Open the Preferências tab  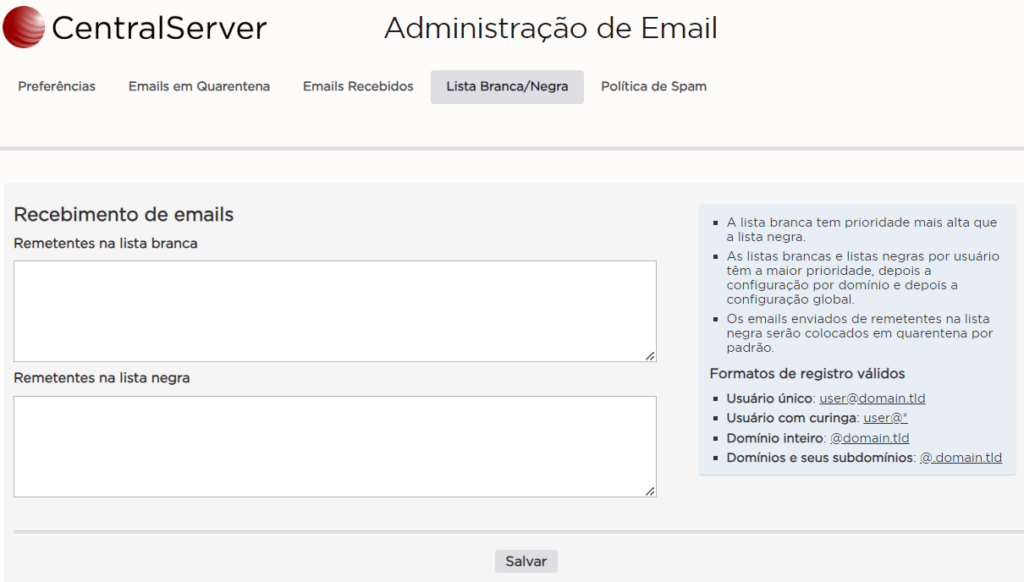pyautogui.click(x=57, y=87)
